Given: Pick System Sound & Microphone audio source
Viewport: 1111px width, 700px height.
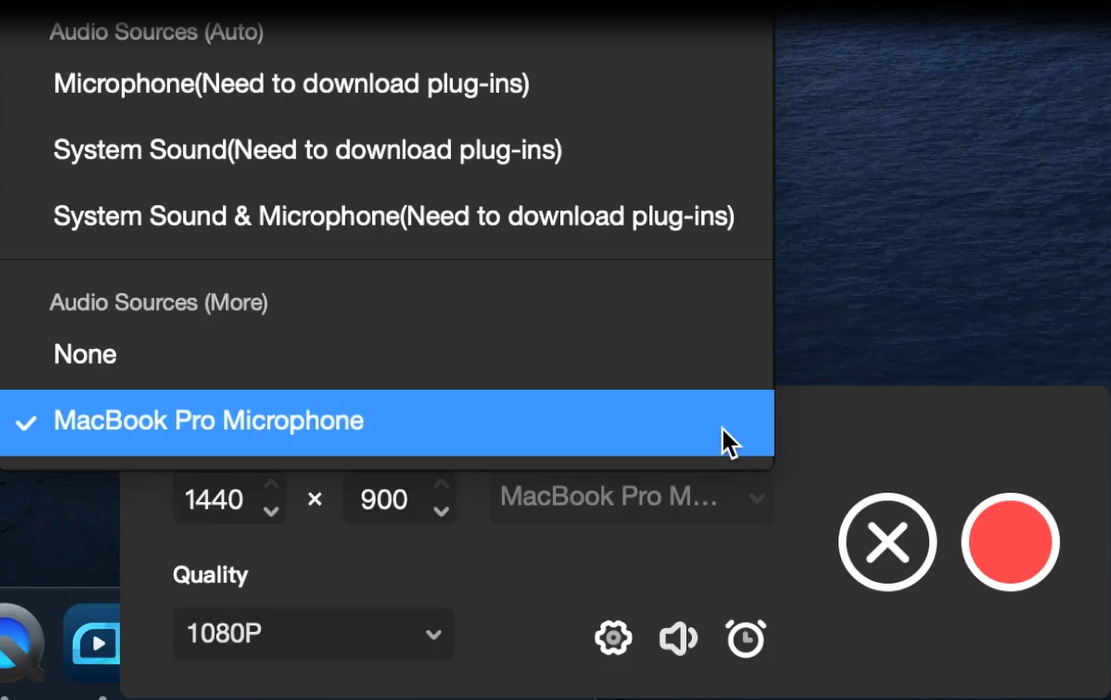Looking at the screenshot, I should tap(387, 216).
